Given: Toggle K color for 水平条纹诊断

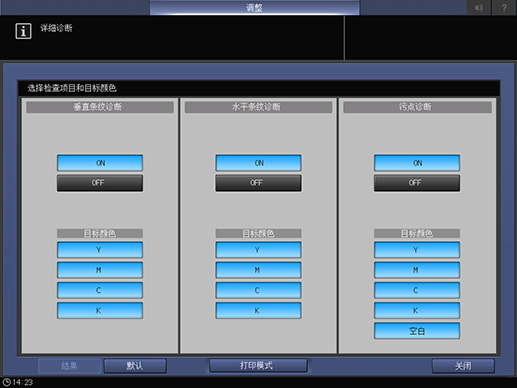Looking at the screenshot, I should (x=258, y=311).
